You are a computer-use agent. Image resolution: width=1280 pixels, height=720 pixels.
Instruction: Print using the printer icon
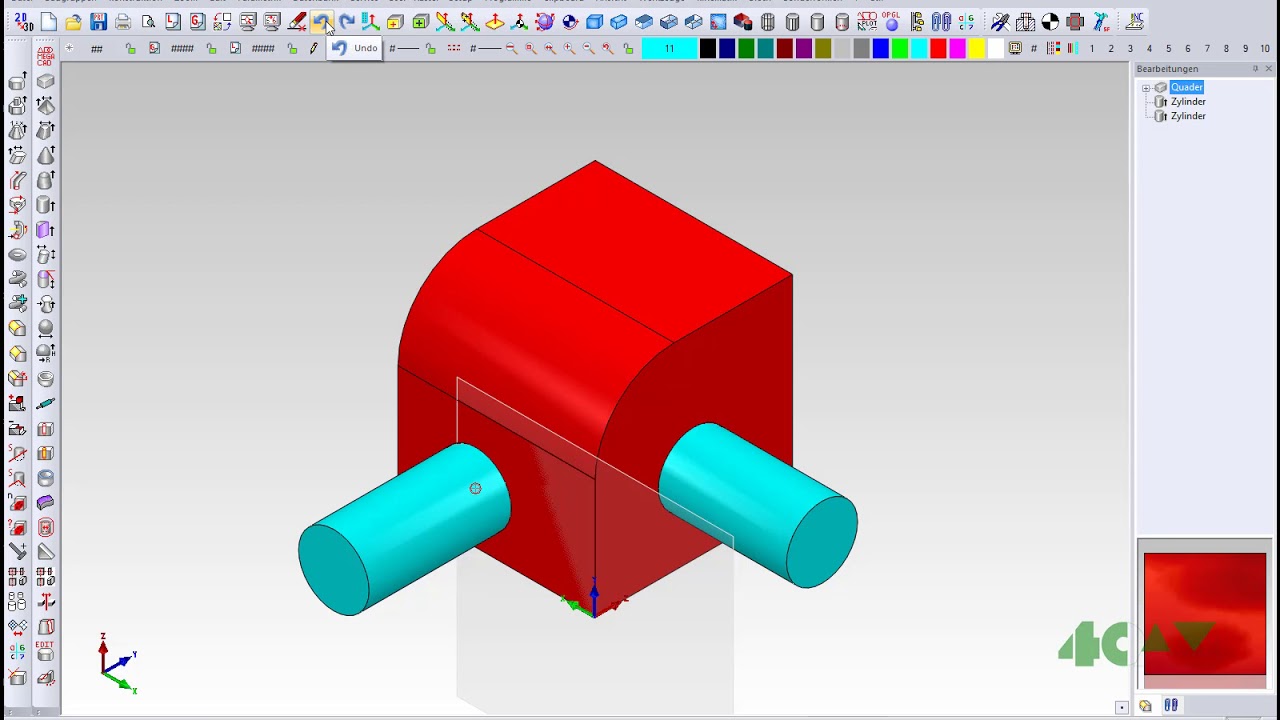tap(123, 22)
